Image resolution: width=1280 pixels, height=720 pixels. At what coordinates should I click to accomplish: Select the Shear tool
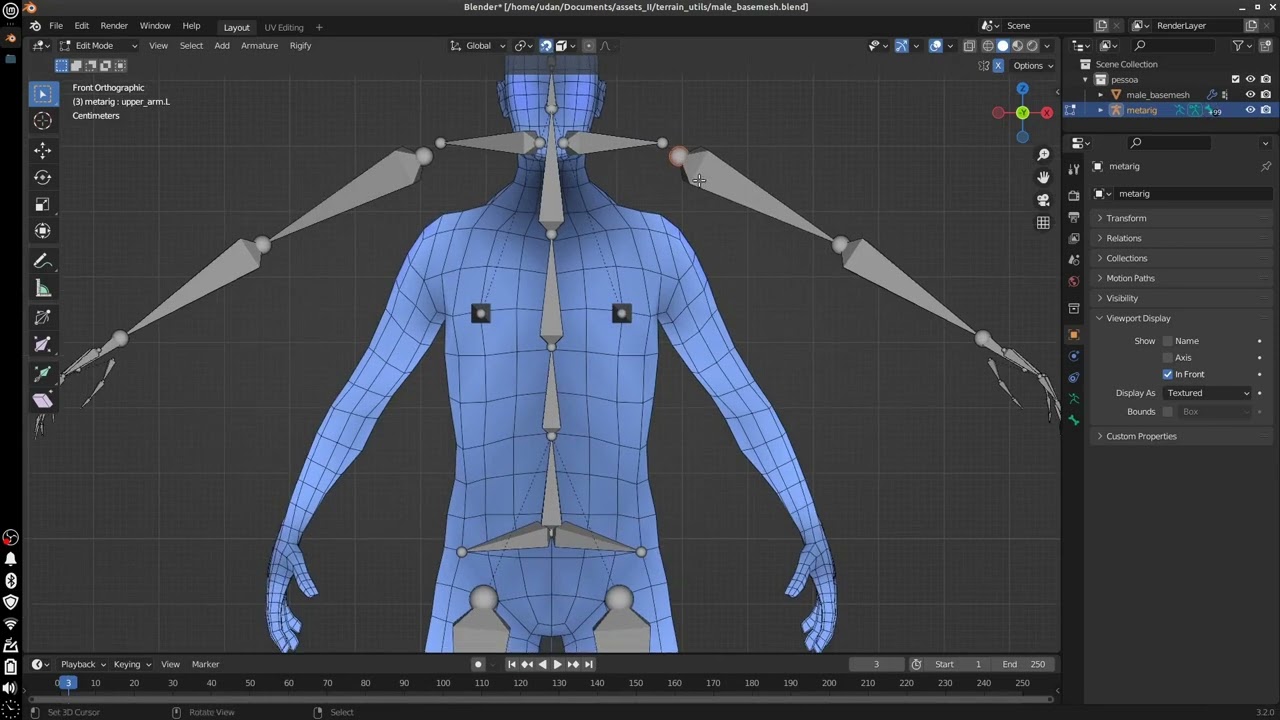pos(42,400)
